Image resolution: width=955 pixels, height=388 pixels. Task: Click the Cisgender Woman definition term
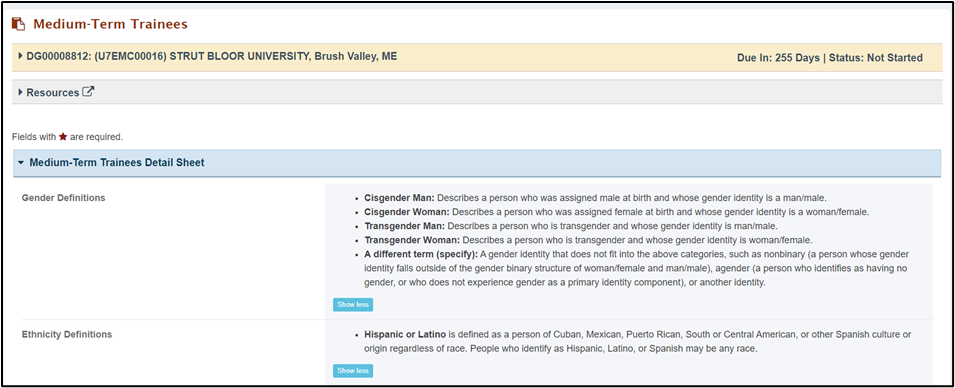tap(407, 212)
